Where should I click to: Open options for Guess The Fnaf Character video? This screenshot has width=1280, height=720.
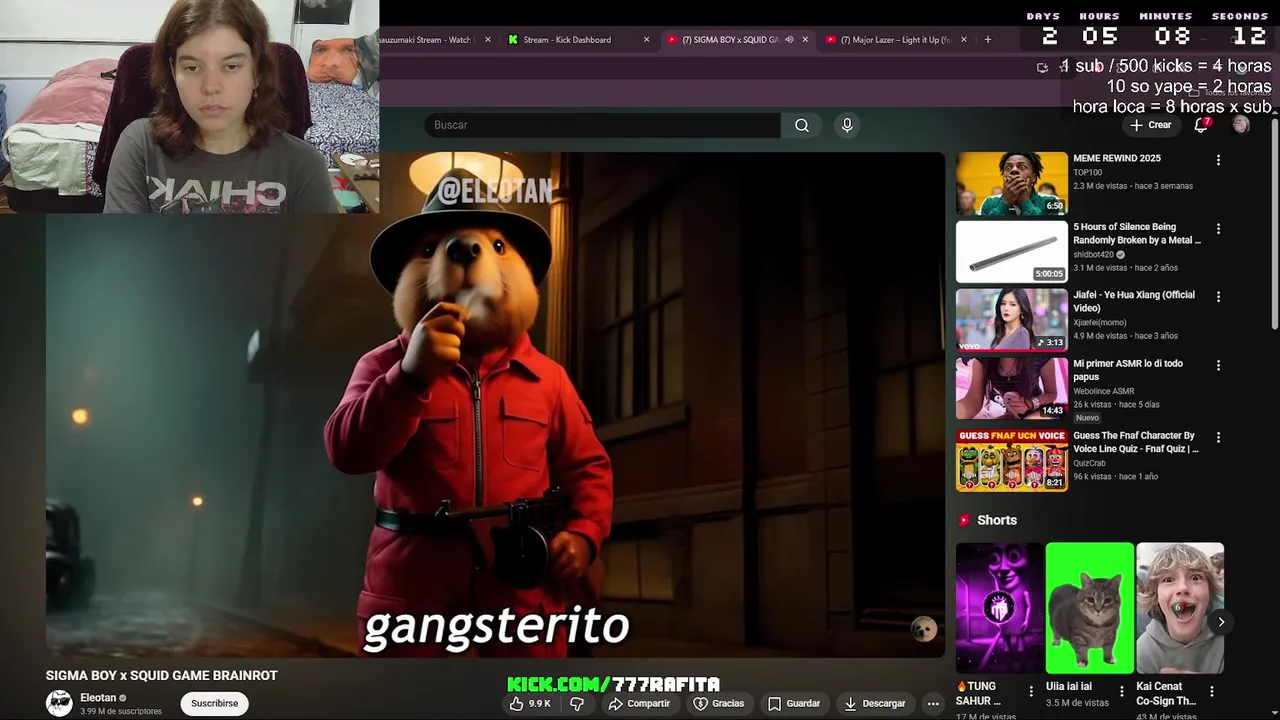[x=1218, y=438]
